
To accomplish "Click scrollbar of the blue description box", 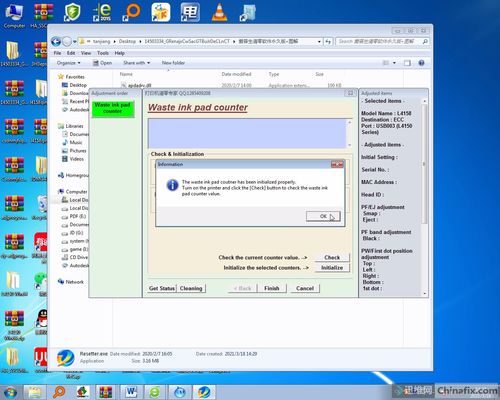I will 349,133.
